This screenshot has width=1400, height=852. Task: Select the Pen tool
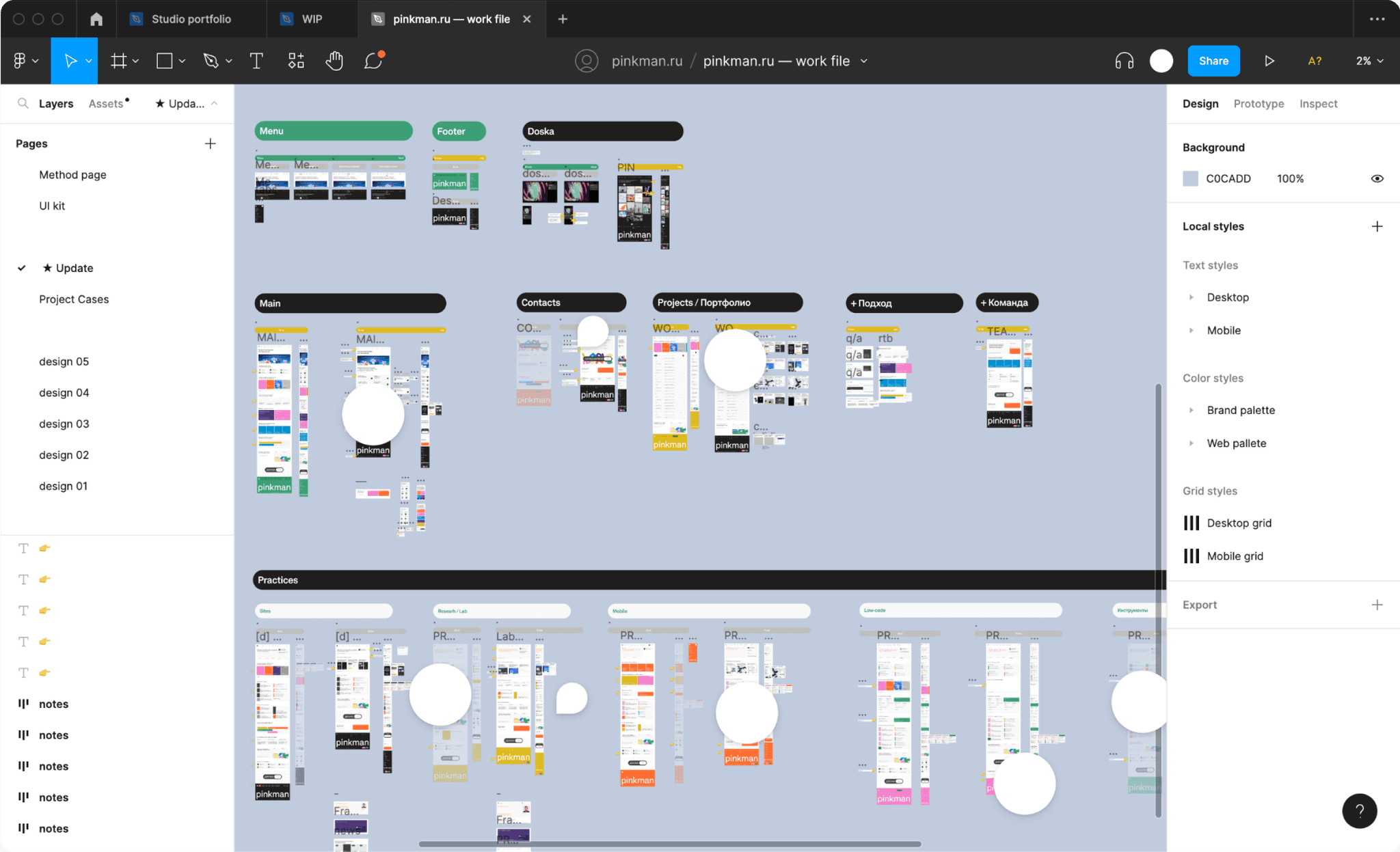(x=211, y=61)
